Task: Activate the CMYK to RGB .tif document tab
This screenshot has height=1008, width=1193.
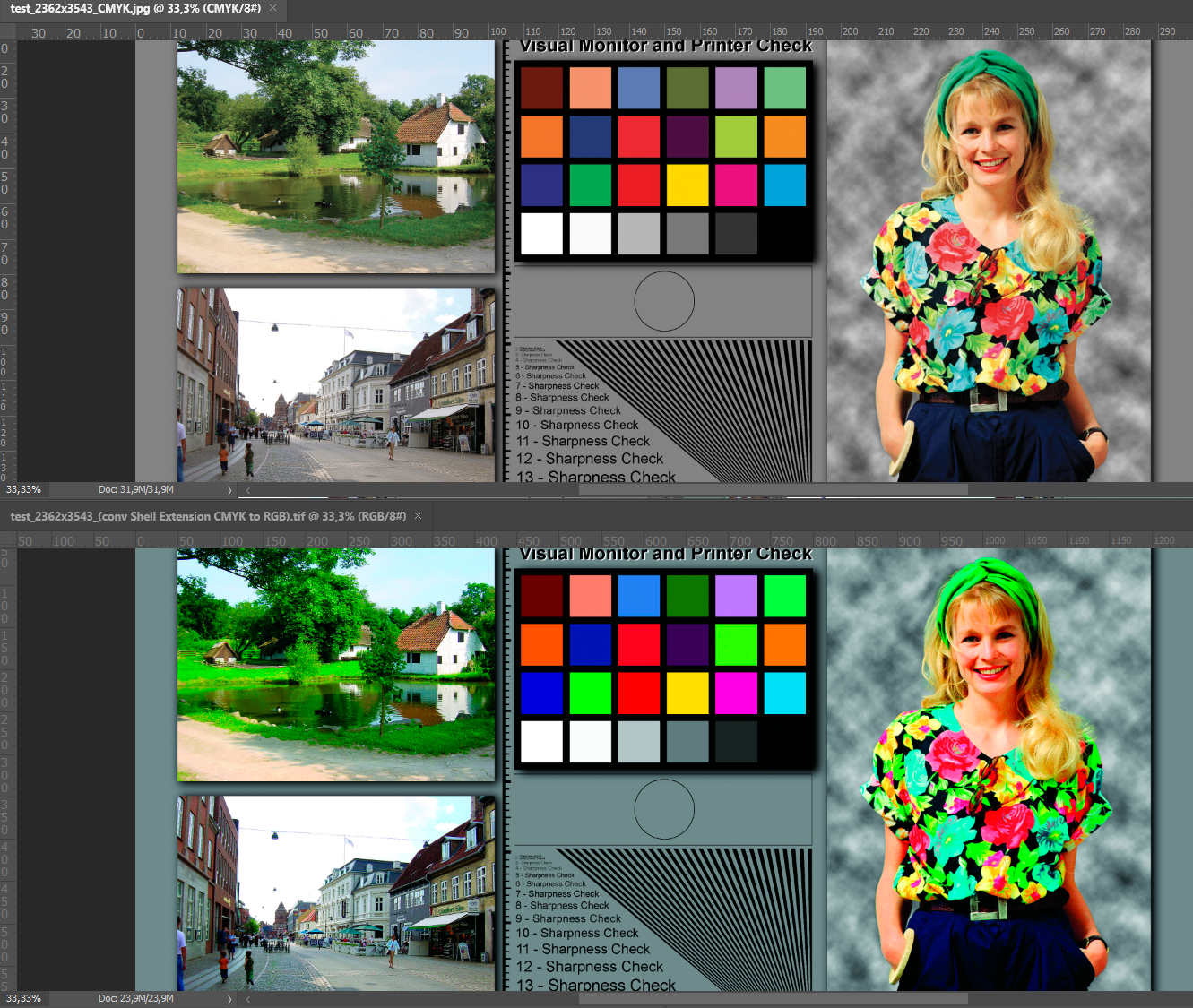Action: pos(206,516)
